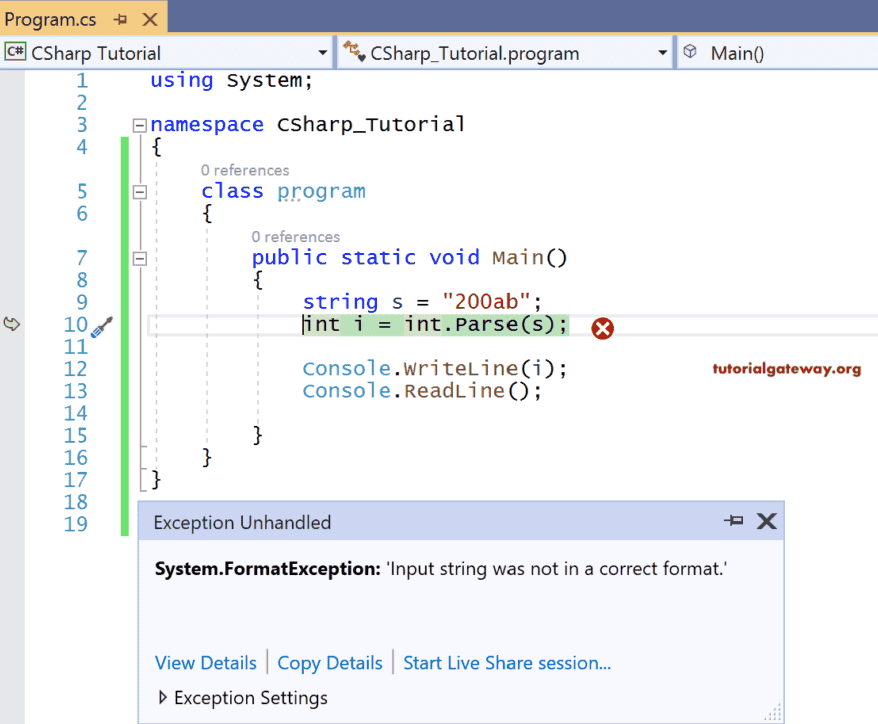Click the View Details link
878x724 pixels.
tap(205, 662)
